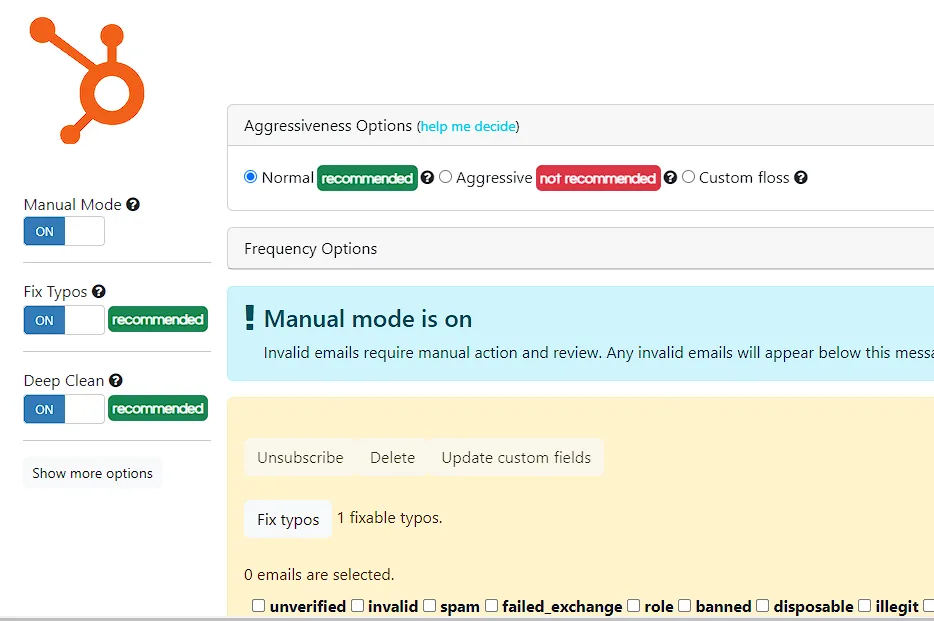Click the Unsubscribe button
This screenshot has width=934, height=621.
click(300, 457)
